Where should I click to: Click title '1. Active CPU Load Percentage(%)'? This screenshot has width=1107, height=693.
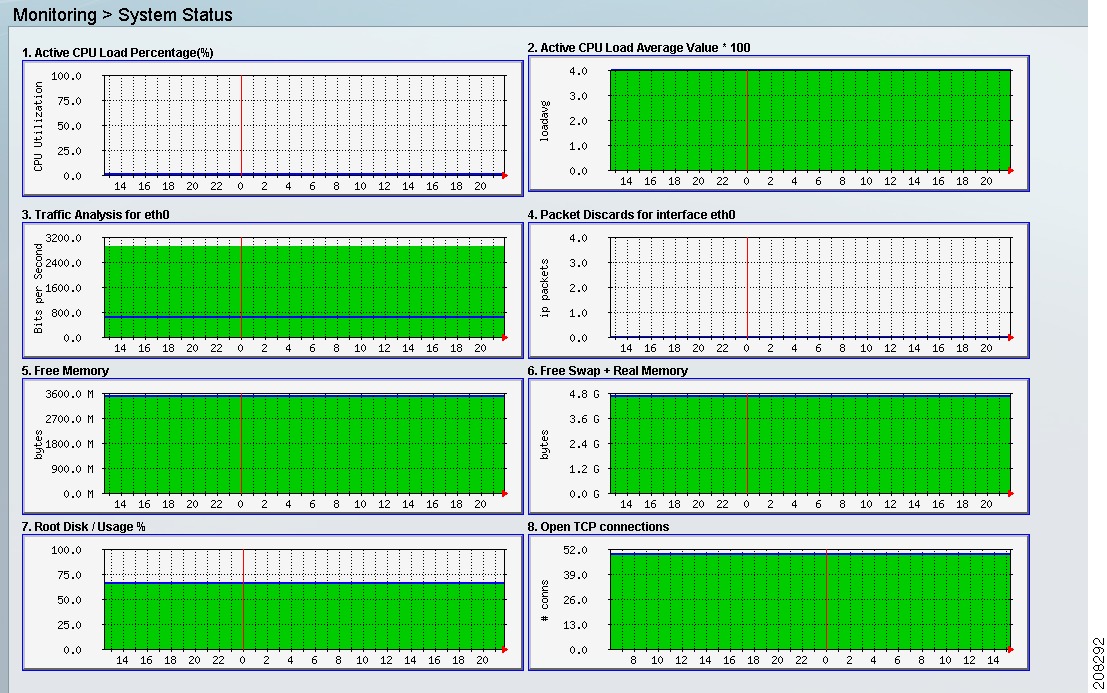(x=117, y=53)
